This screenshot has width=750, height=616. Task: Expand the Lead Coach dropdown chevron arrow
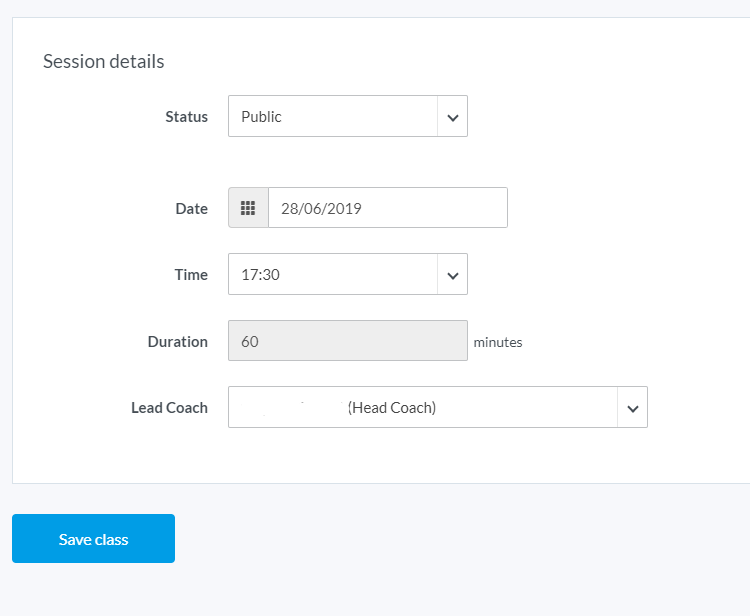[632, 408]
